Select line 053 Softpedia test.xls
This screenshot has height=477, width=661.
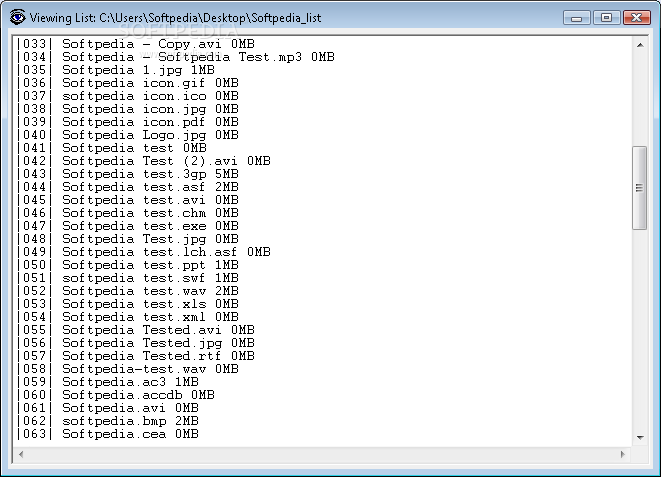click(128, 304)
